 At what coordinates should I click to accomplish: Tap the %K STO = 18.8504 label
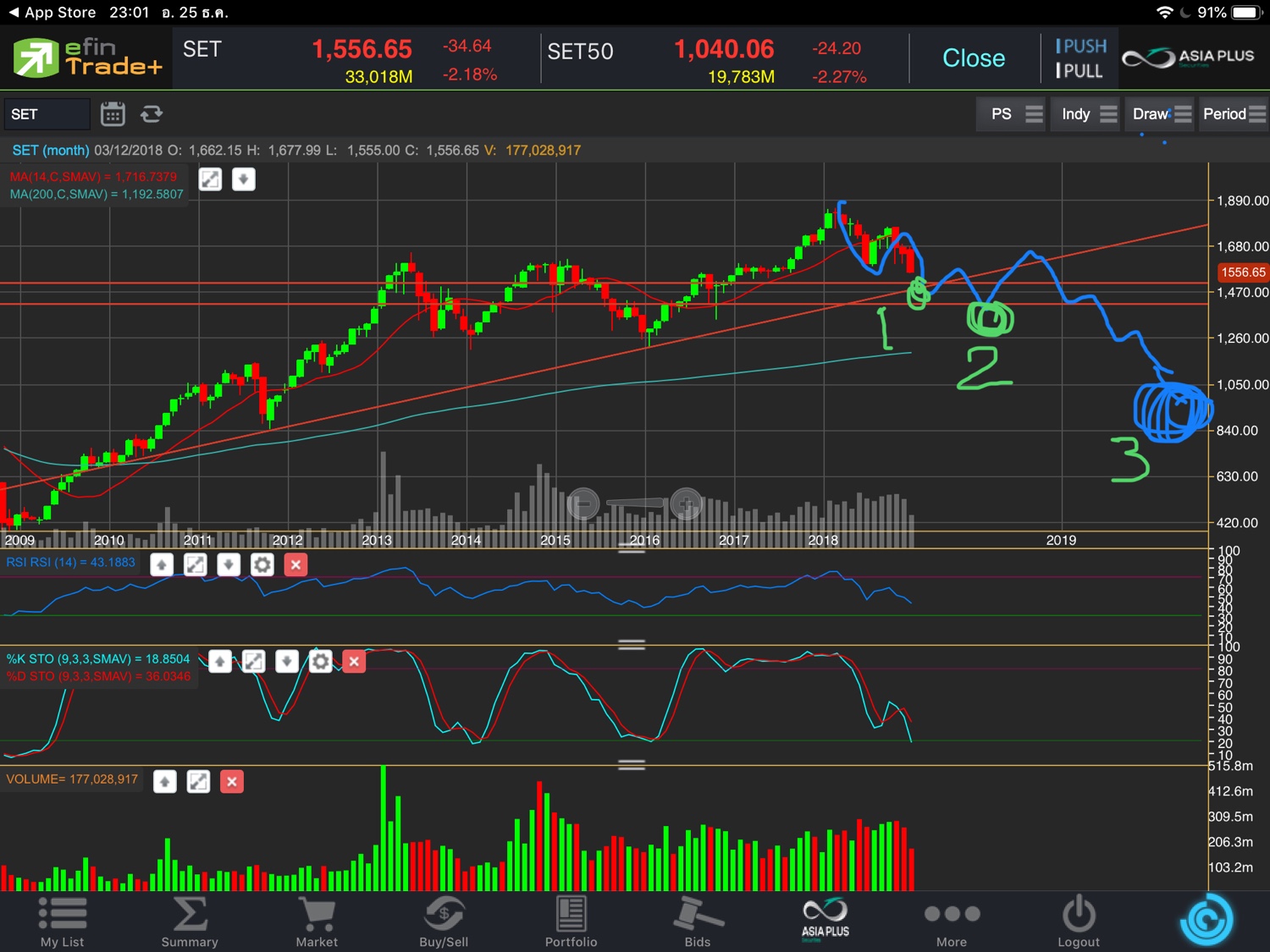(98, 658)
